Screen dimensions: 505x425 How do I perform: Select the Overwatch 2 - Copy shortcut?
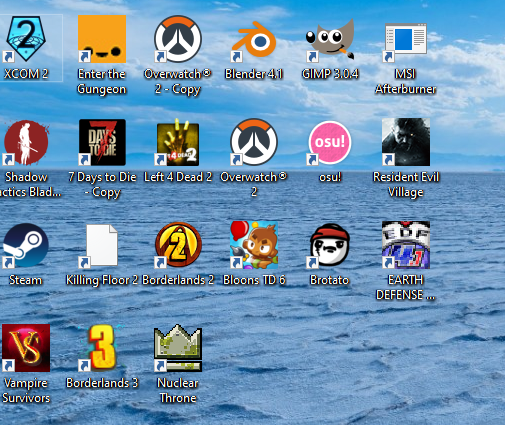[178, 39]
